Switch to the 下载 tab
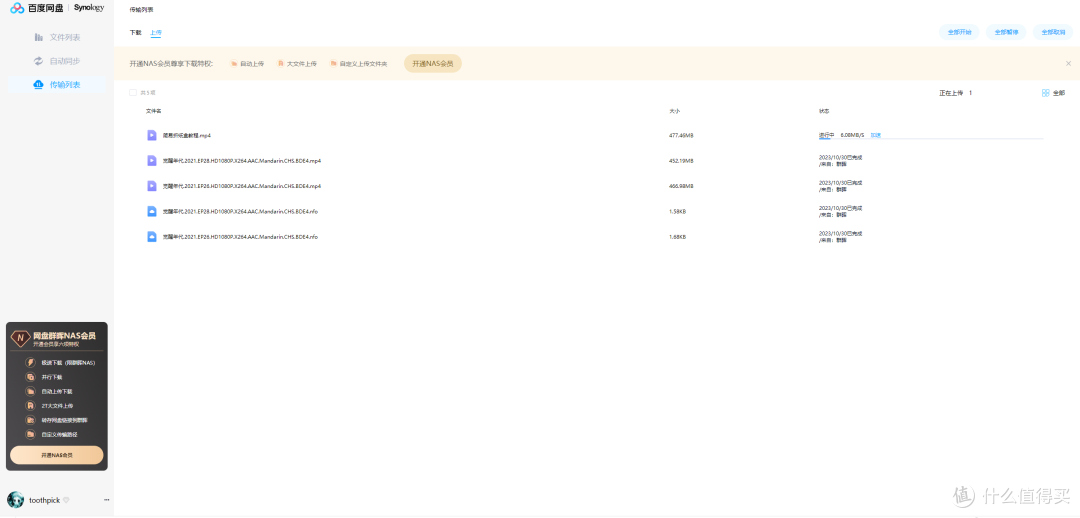 click(x=135, y=32)
